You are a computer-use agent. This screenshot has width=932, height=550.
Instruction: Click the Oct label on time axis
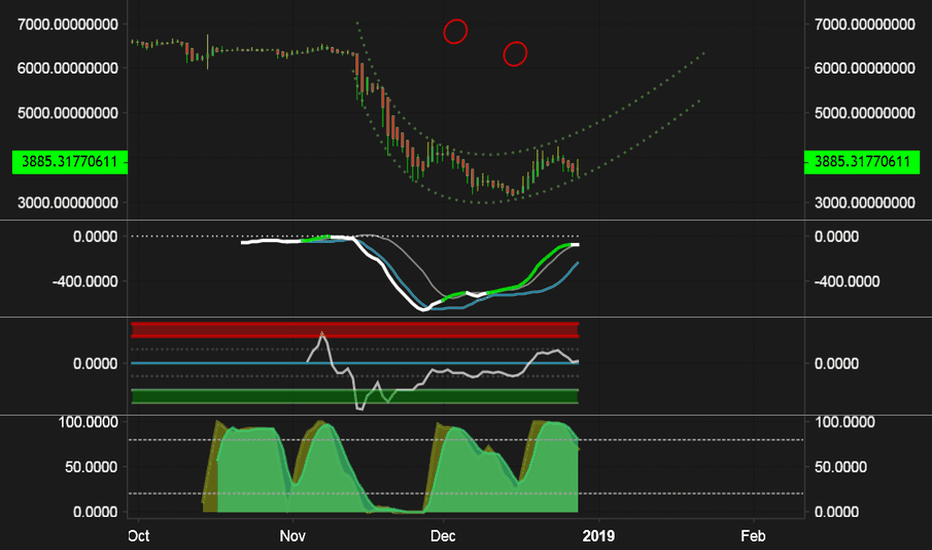pos(138,536)
